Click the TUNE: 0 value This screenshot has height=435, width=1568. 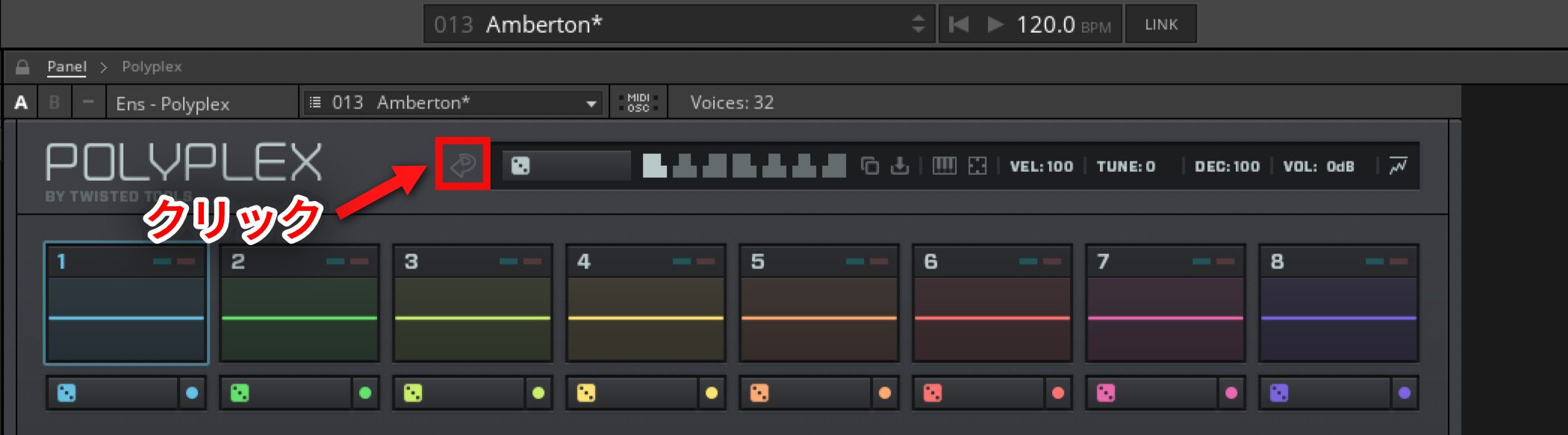pos(1125,167)
